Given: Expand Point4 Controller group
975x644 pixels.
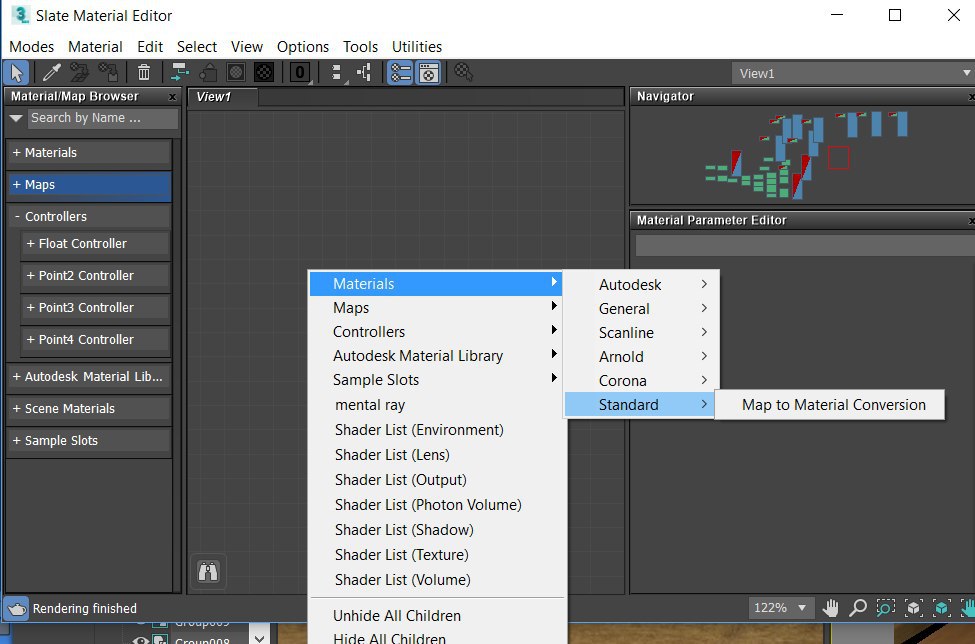Looking at the screenshot, I should (x=95, y=340).
